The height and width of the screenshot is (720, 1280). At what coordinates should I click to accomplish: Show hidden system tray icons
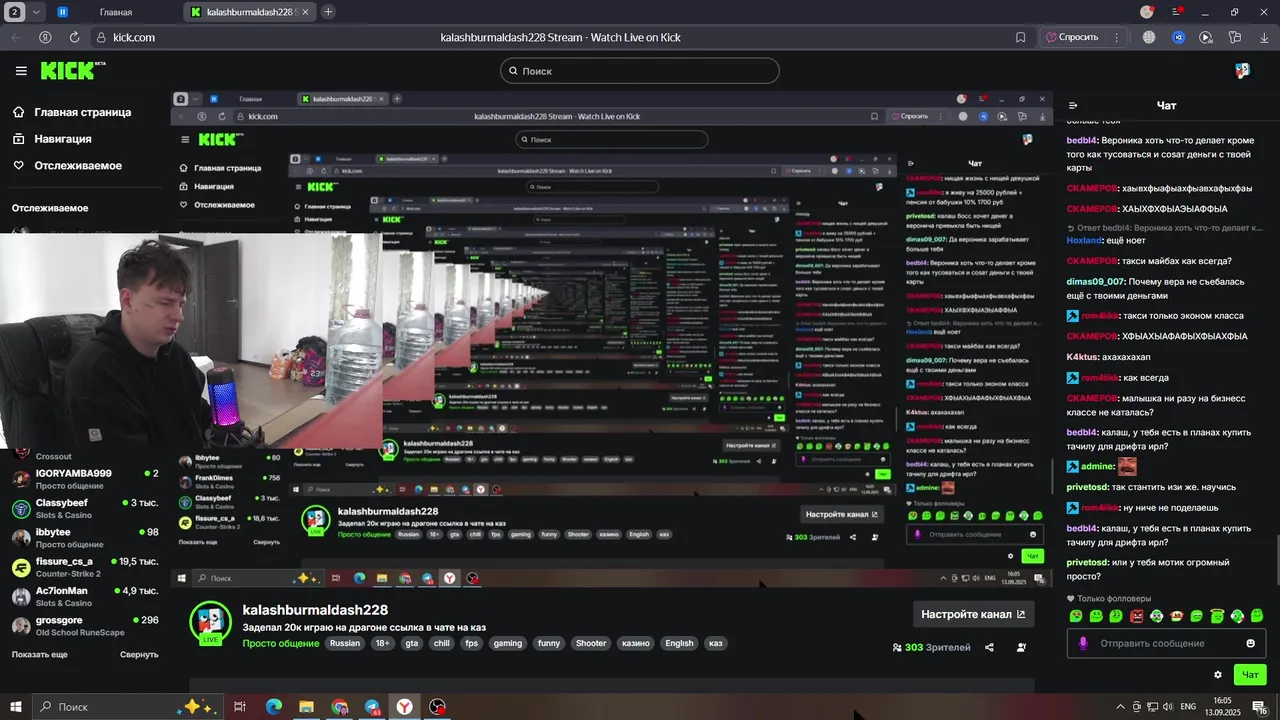coord(1120,707)
